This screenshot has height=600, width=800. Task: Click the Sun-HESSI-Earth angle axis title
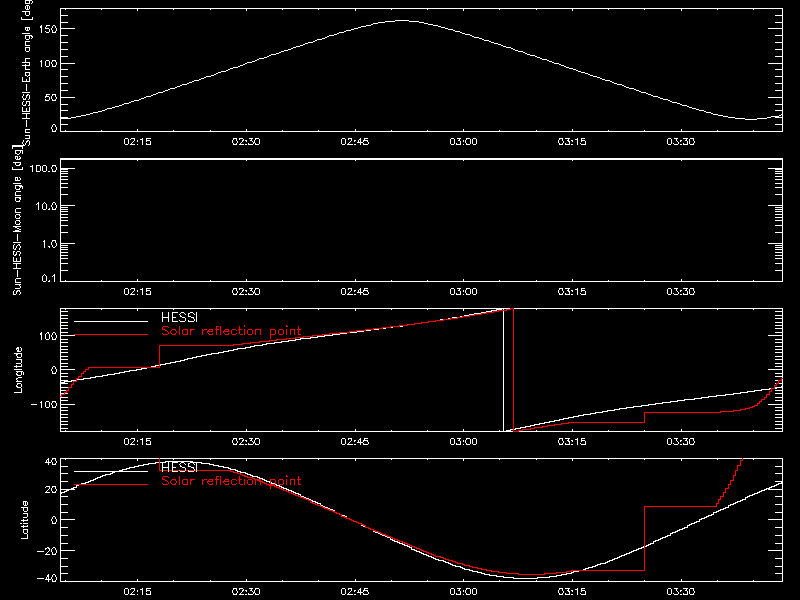(x=28, y=73)
